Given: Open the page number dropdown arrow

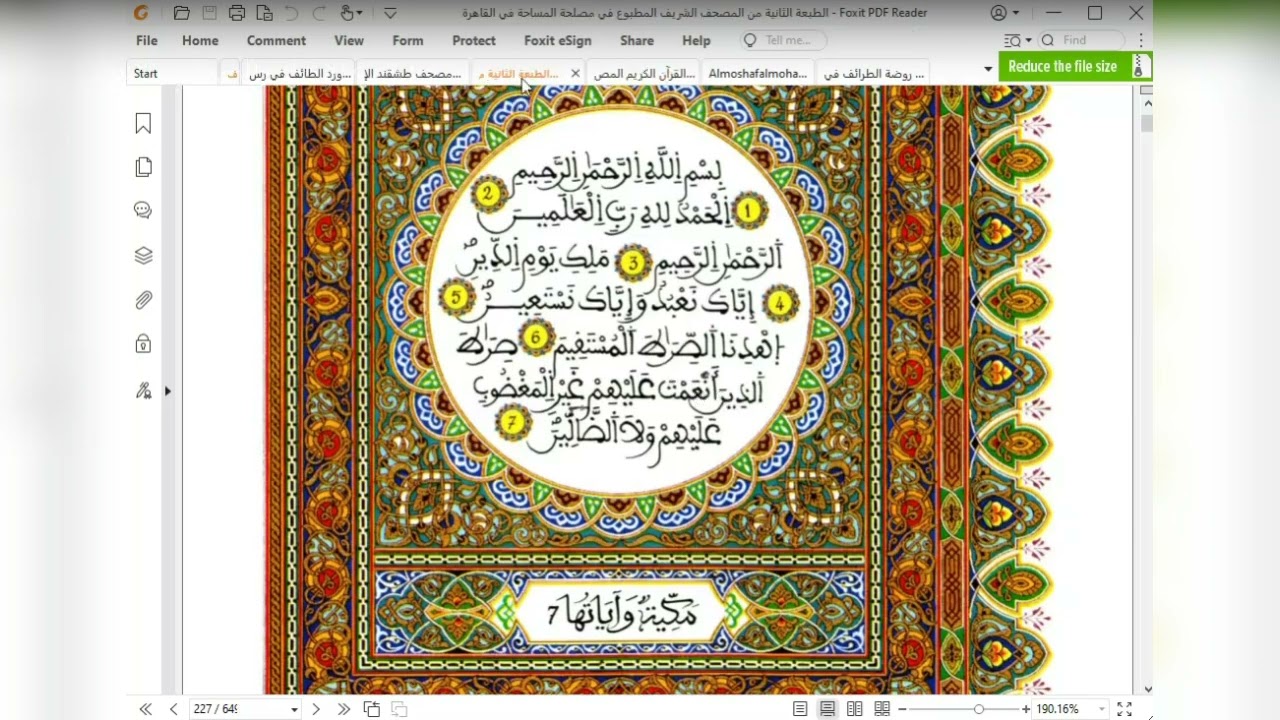Looking at the screenshot, I should tap(294, 709).
